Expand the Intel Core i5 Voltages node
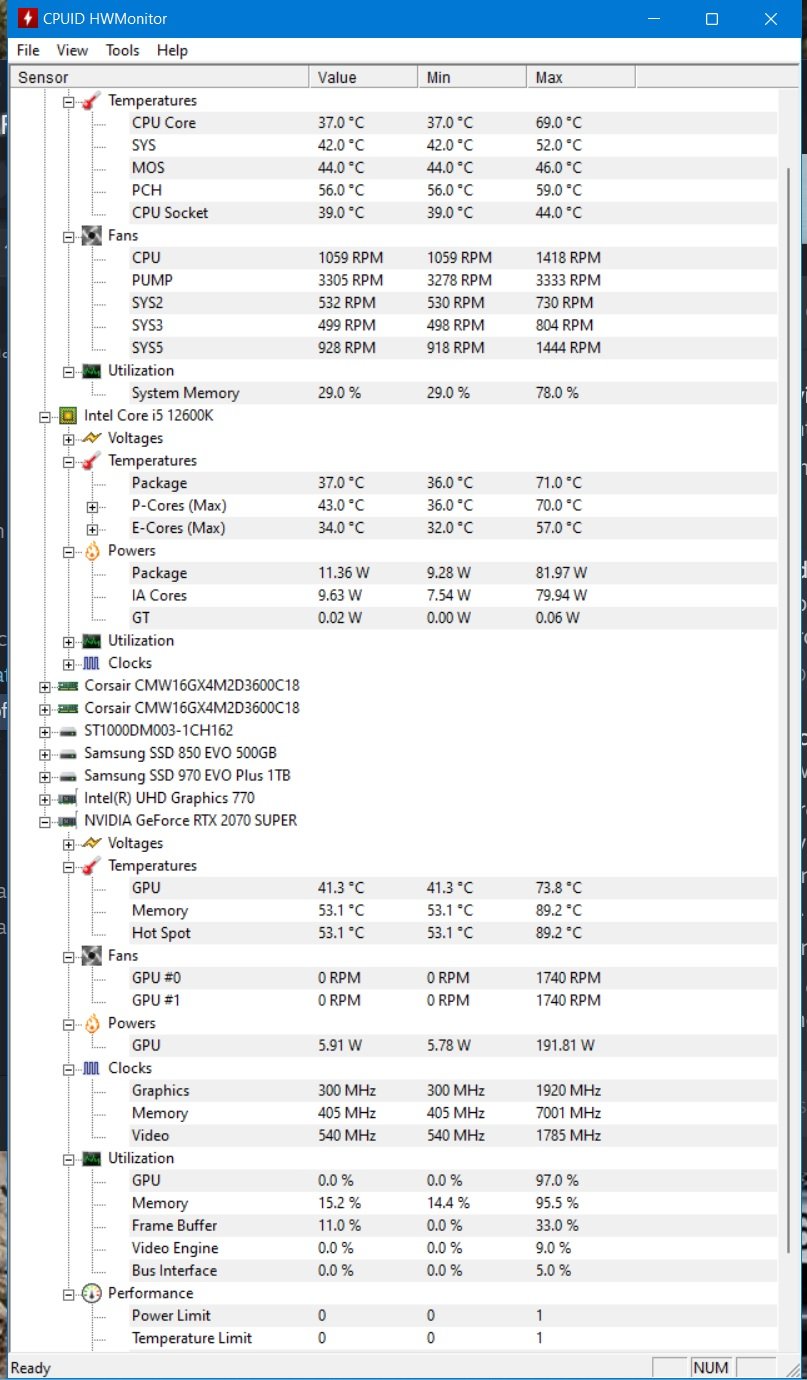Image resolution: width=807 pixels, height=1380 pixels. pos(69,439)
